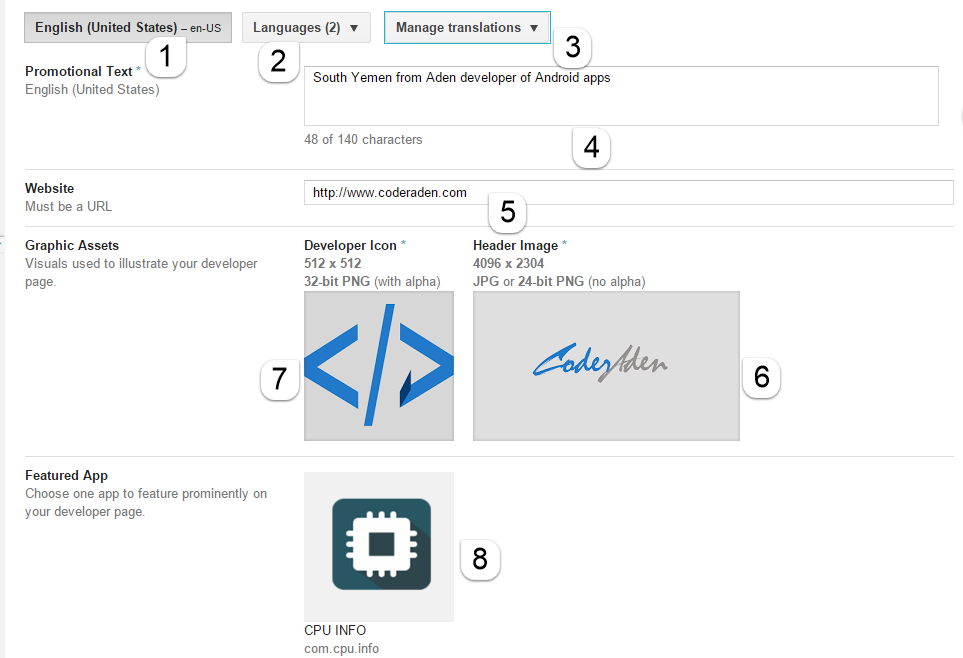963x658 pixels.
Task: Click the number 1 callout marker
Action: point(166,57)
